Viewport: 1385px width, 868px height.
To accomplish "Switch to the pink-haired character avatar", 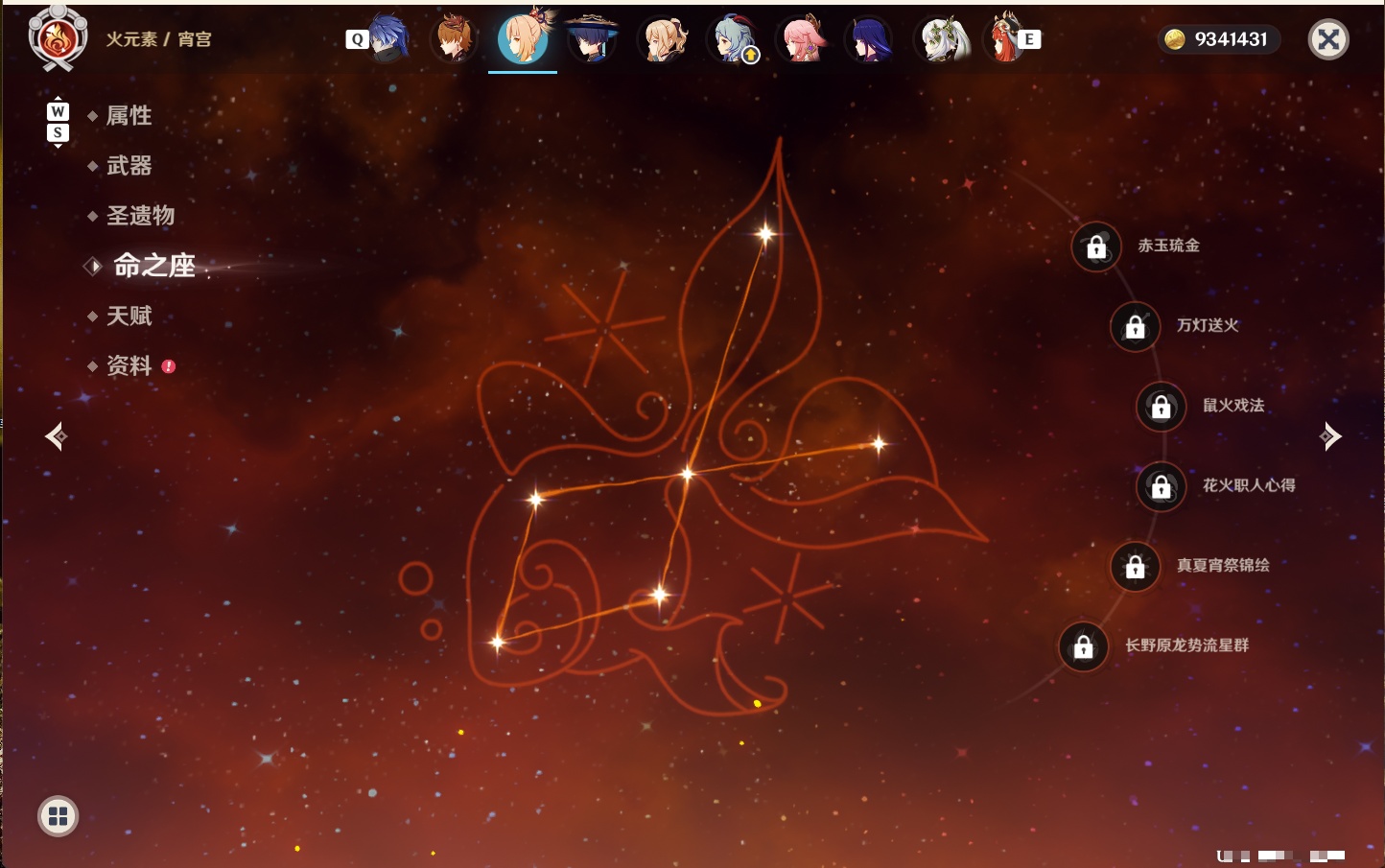I will point(803,38).
